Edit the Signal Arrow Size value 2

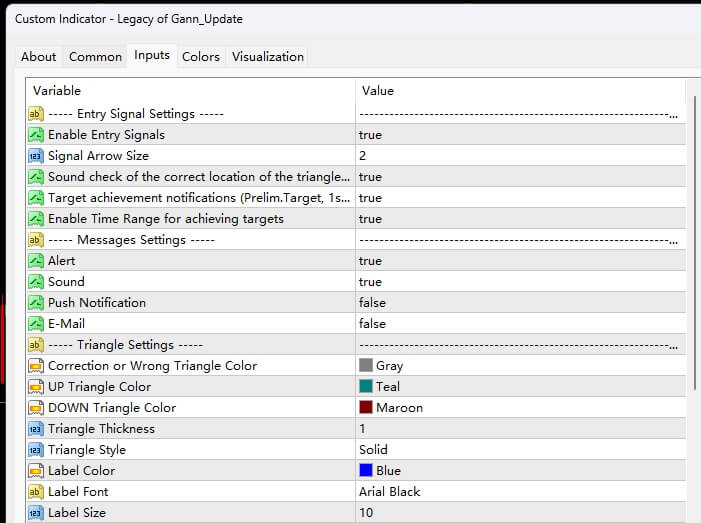[x=520, y=156]
